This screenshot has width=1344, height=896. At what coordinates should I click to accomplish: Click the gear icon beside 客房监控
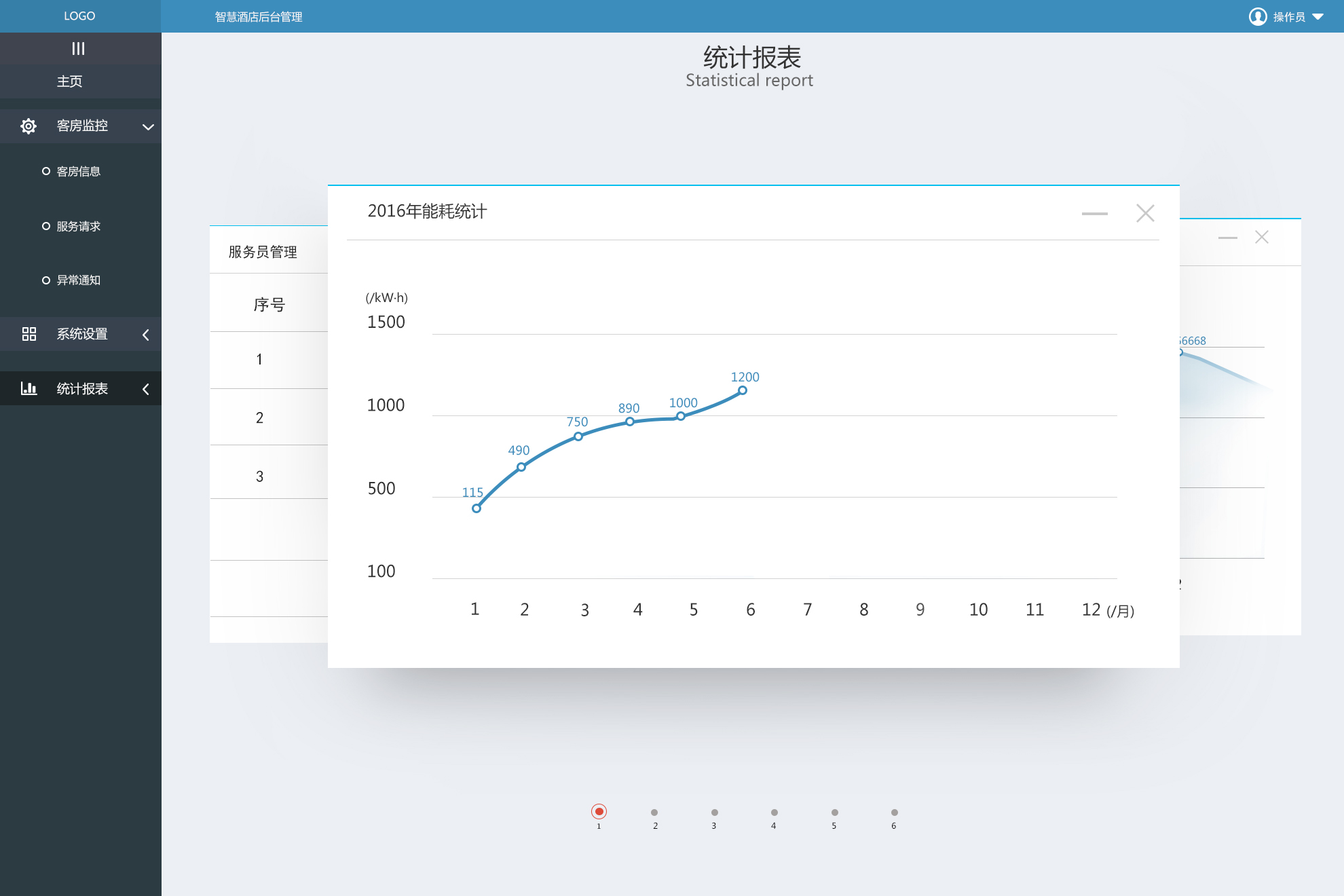tap(28, 126)
